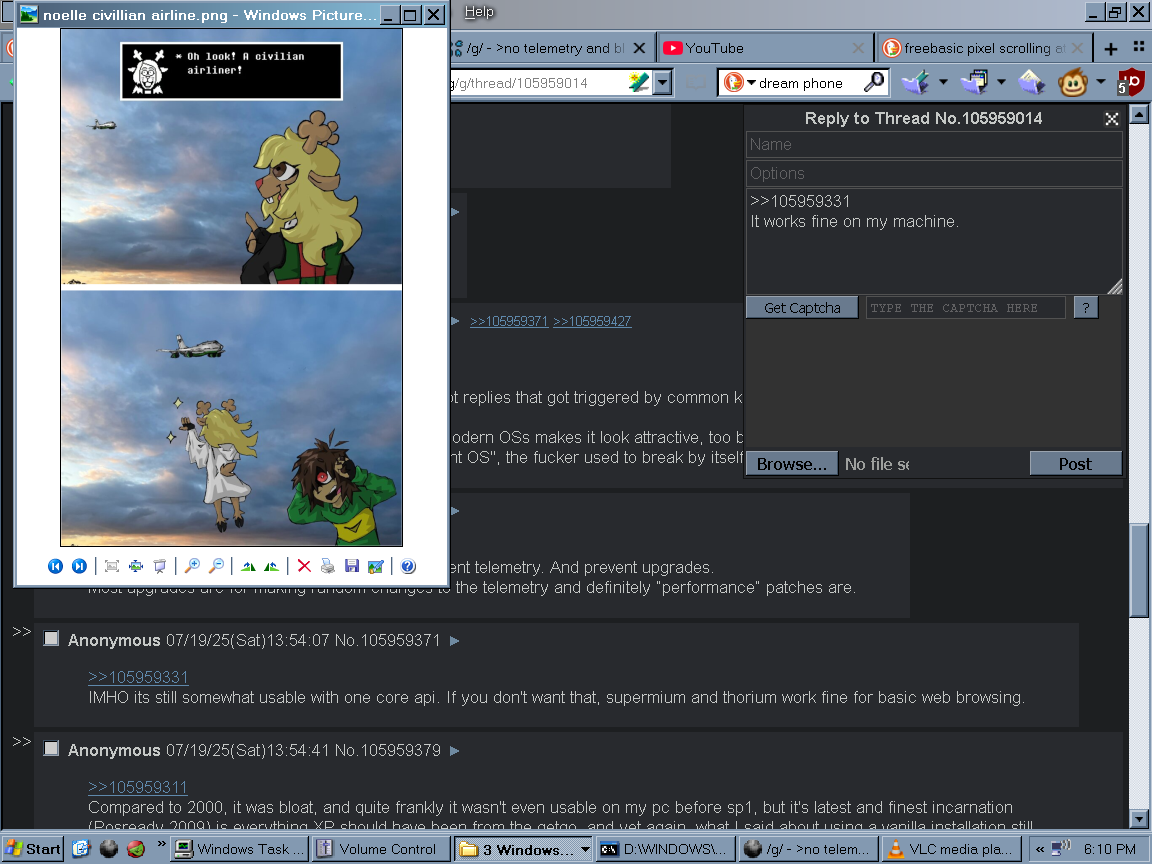1152x864 pixels.
Task: Open the Start menu
Action: click(x=32, y=849)
